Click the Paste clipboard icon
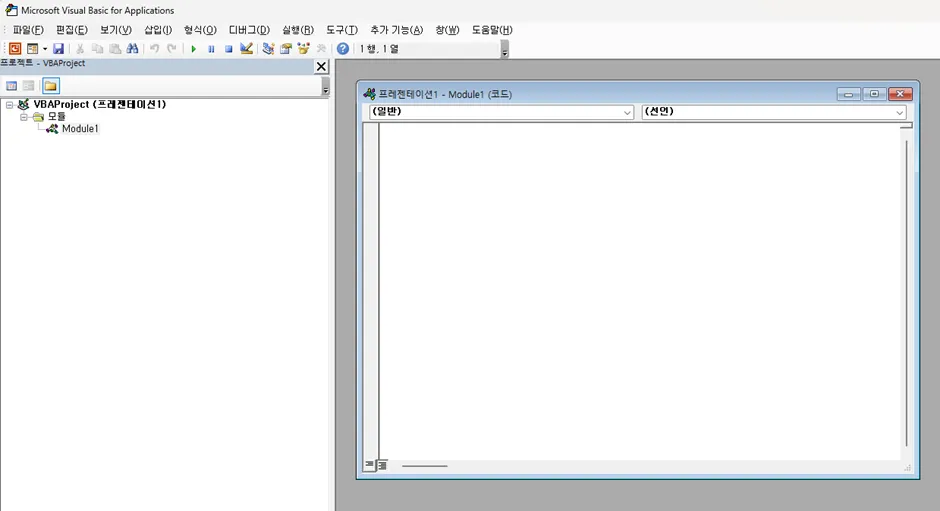940x511 pixels. click(115, 49)
